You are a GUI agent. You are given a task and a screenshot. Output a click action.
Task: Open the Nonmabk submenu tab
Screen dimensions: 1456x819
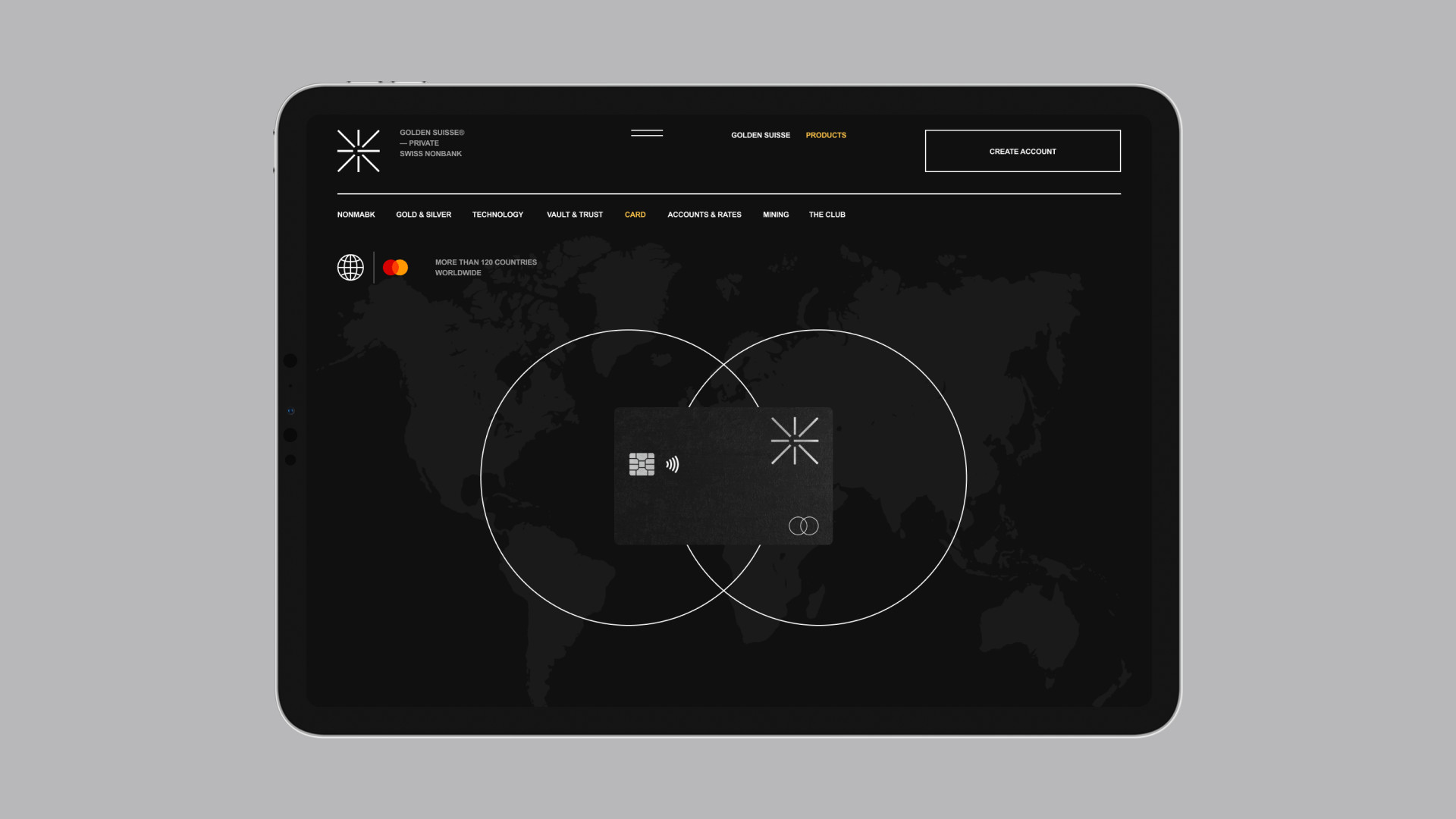click(356, 215)
